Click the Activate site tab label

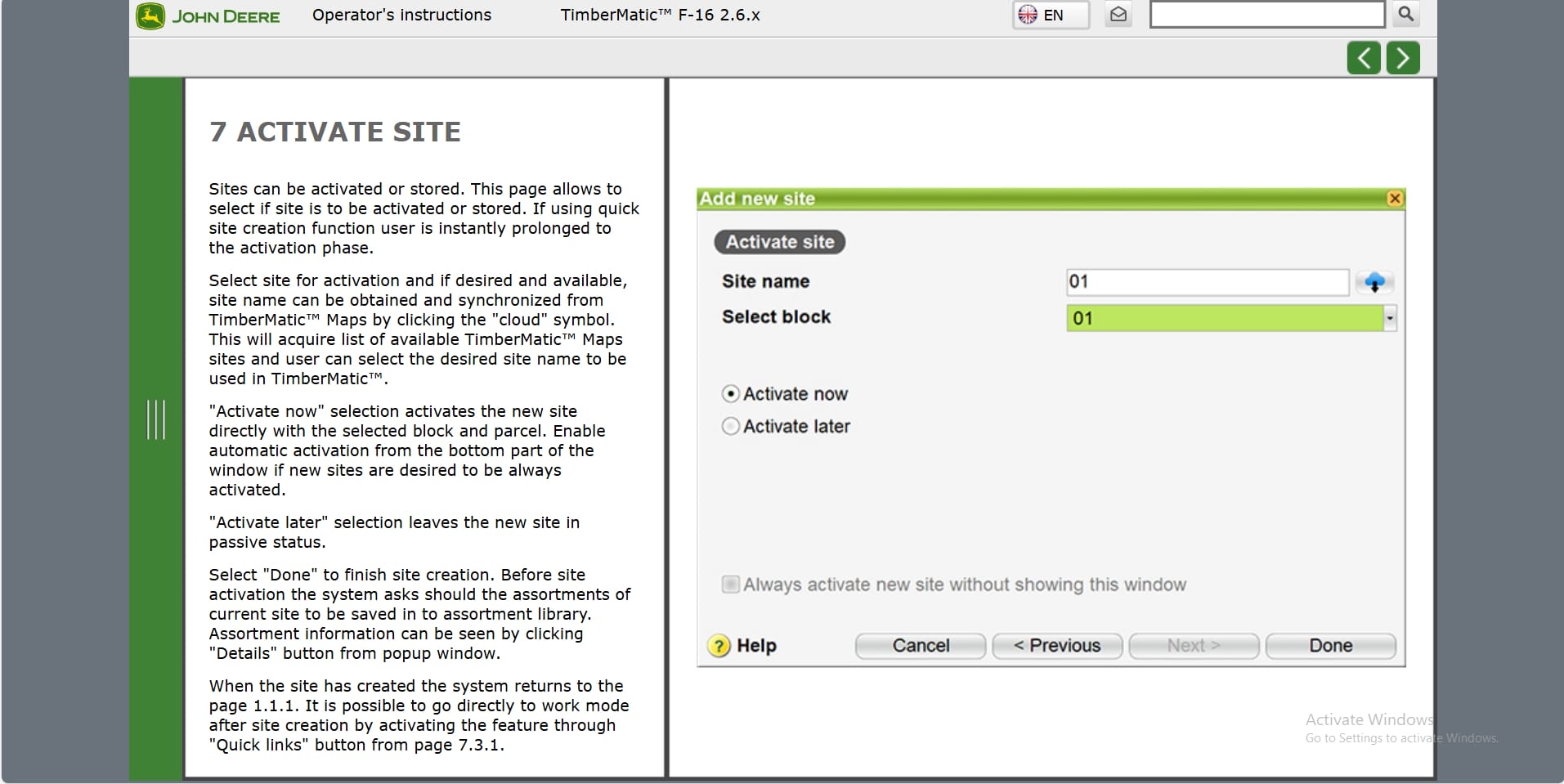[x=780, y=242]
